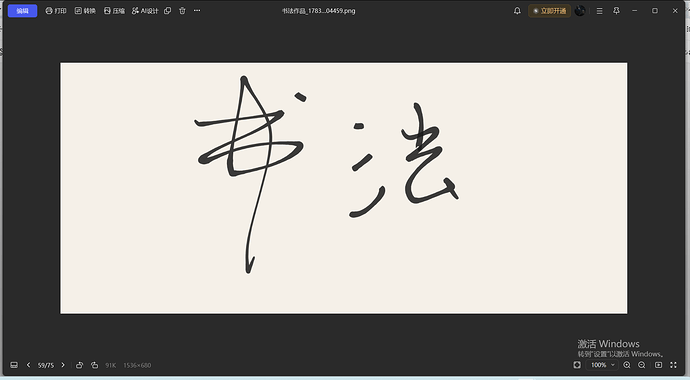Go to the previous image
This screenshot has height=380, width=690.
pyautogui.click(x=29, y=365)
